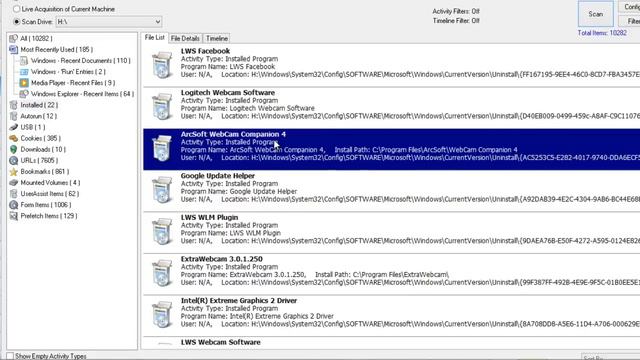Select 'Windows - 'Run' Entries ( 2 )'

[68, 71]
